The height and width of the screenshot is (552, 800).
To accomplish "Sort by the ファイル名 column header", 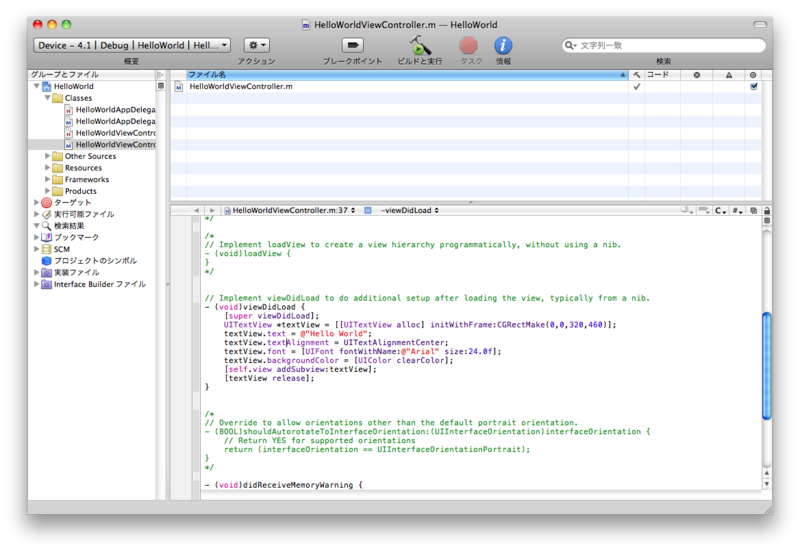I will 407,74.
